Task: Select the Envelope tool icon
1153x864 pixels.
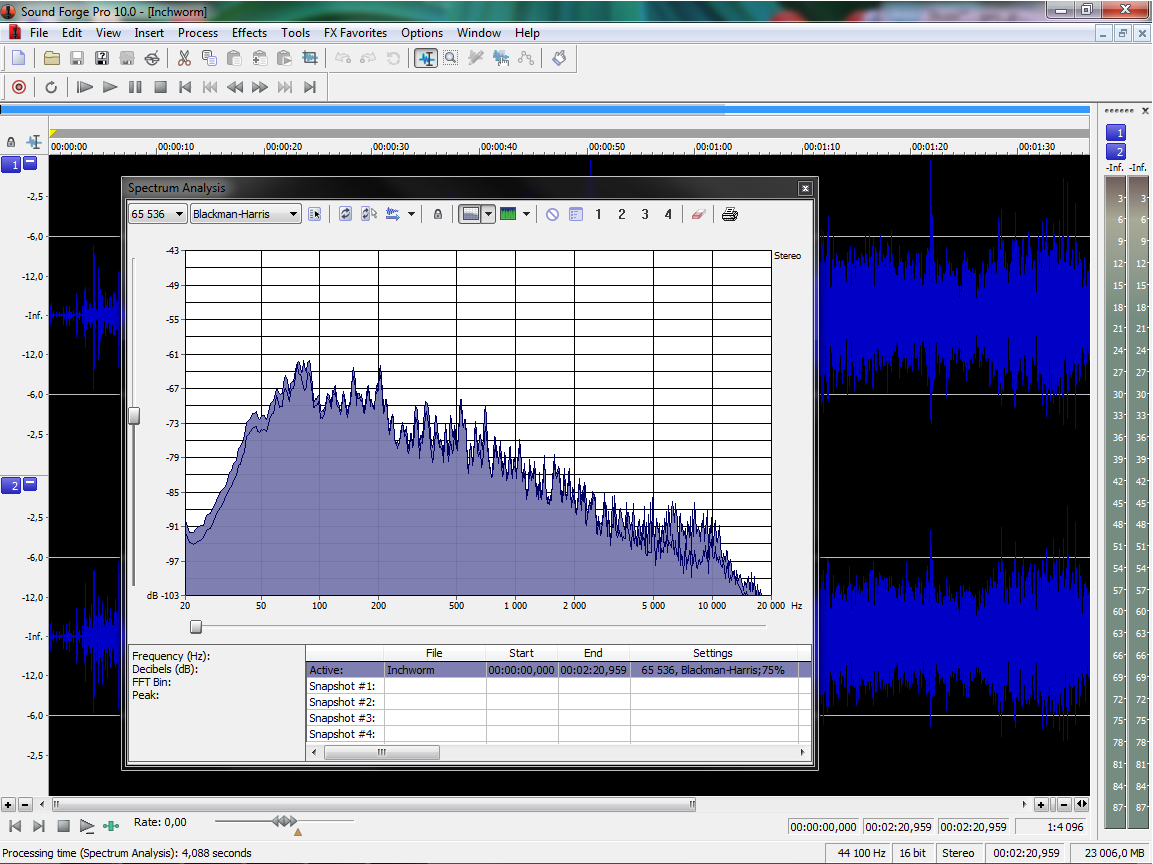Action: point(526,58)
